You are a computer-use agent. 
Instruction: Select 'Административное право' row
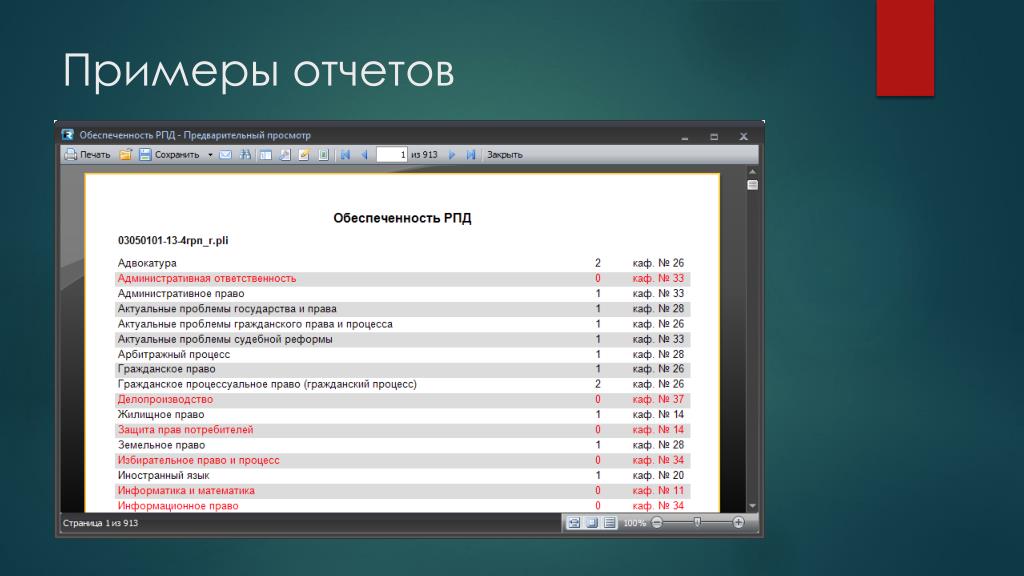(402, 294)
